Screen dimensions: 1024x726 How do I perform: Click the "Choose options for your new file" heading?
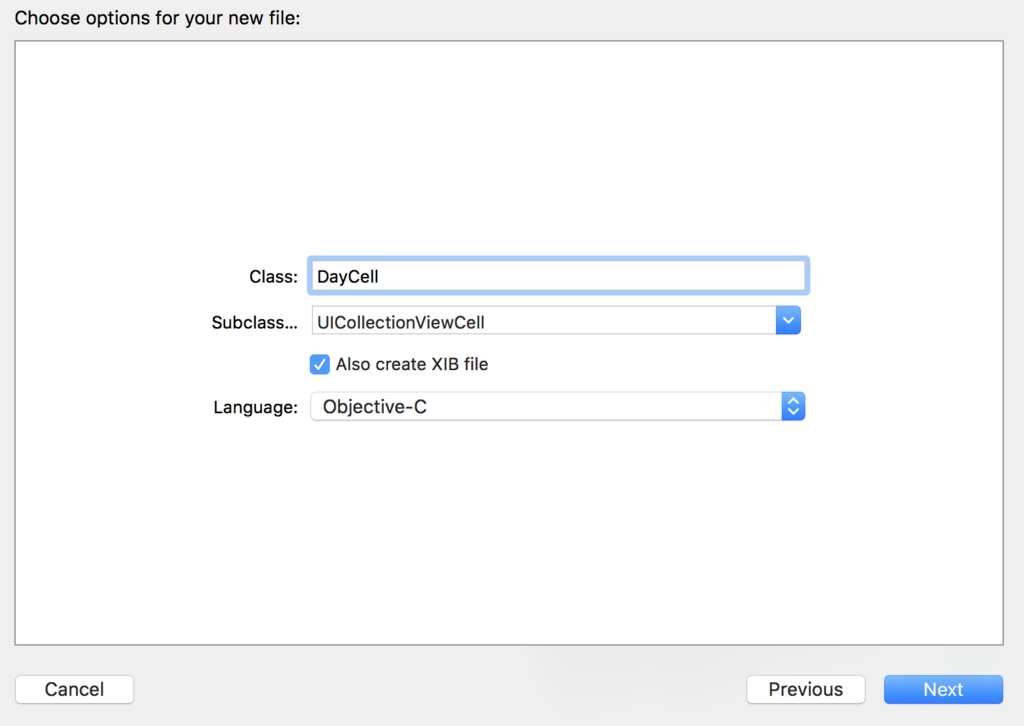157,17
